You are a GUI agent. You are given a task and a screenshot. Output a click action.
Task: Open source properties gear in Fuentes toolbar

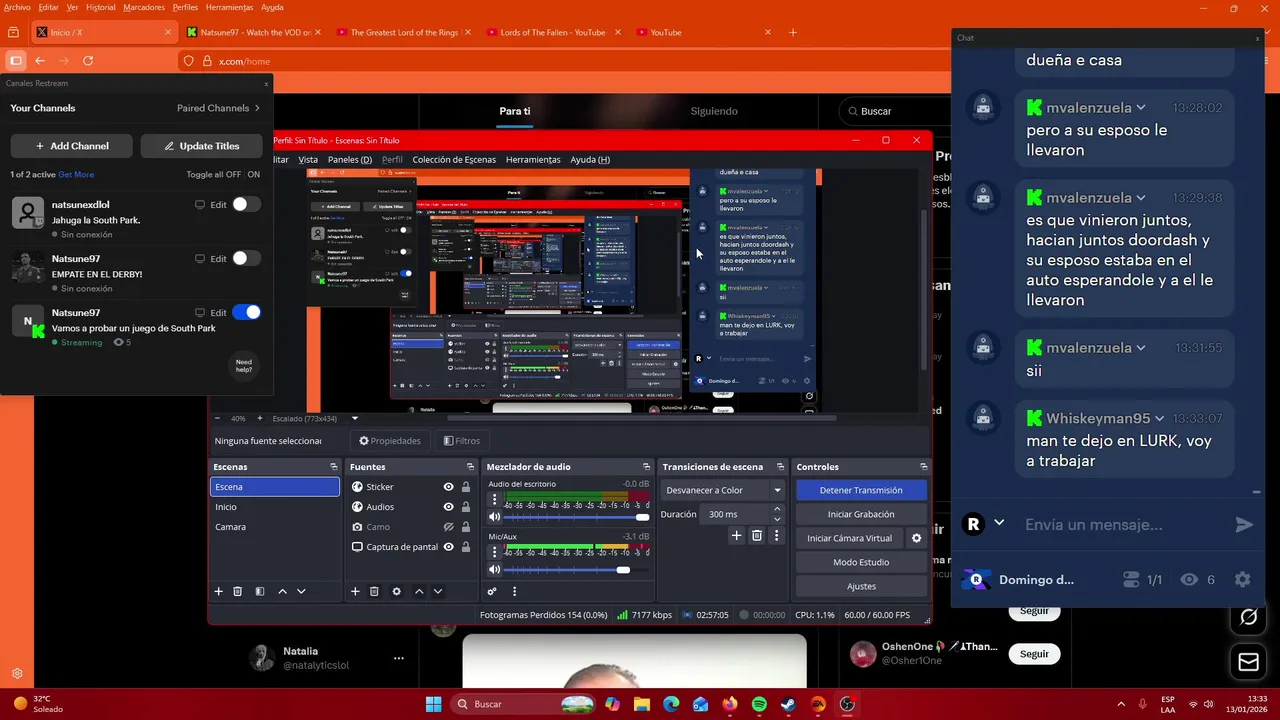396,591
